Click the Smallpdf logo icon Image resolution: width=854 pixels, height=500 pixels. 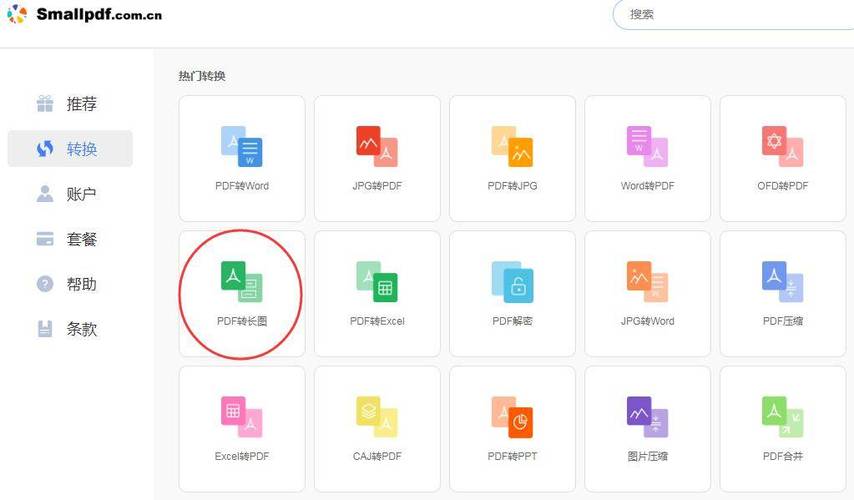point(17,14)
